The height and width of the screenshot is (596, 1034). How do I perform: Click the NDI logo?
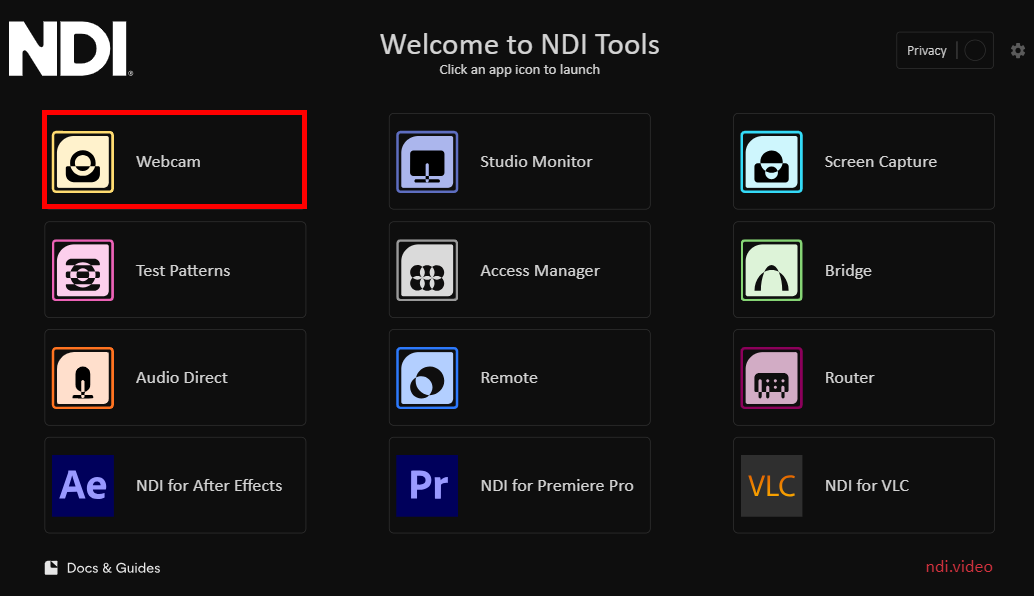pos(70,48)
